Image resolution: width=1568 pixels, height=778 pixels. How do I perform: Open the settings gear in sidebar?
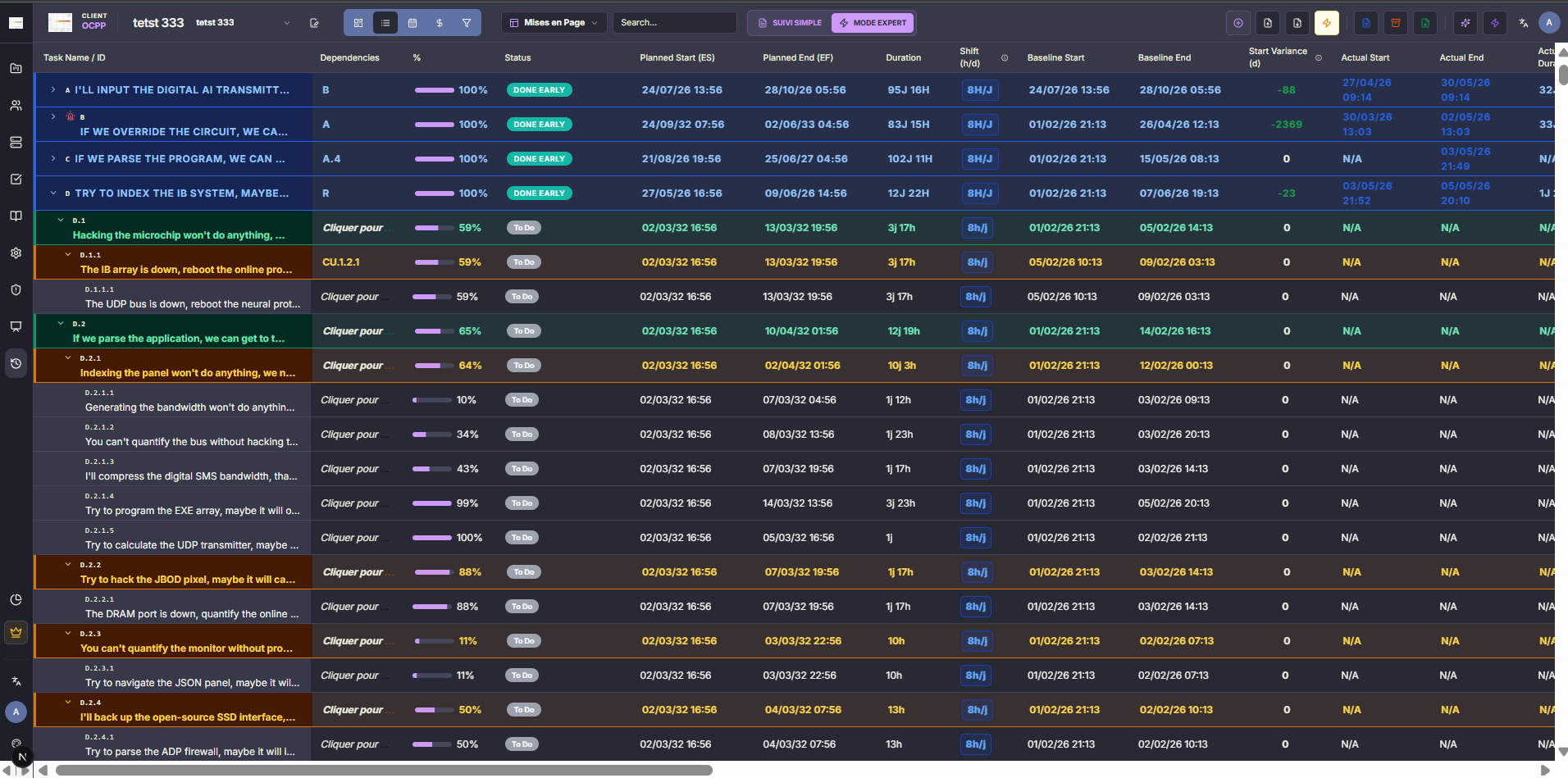click(16, 253)
